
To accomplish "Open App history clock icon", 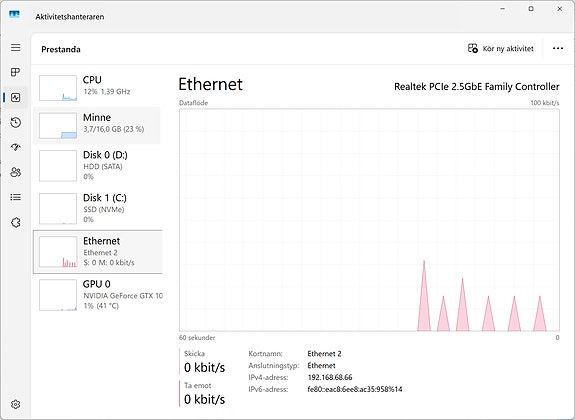I will [x=15, y=122].
